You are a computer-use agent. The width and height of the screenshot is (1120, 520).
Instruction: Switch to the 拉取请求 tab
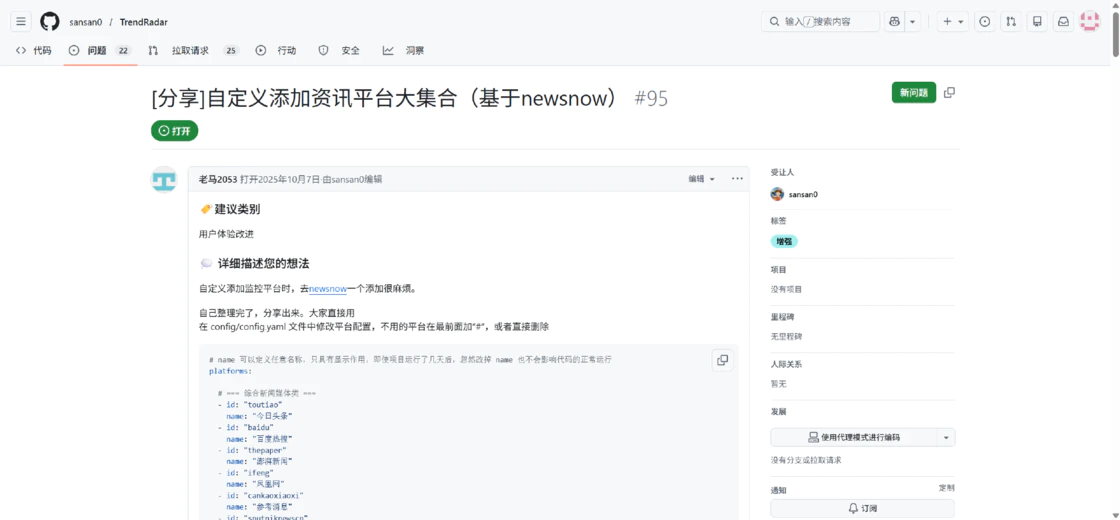tap(193, 51)
